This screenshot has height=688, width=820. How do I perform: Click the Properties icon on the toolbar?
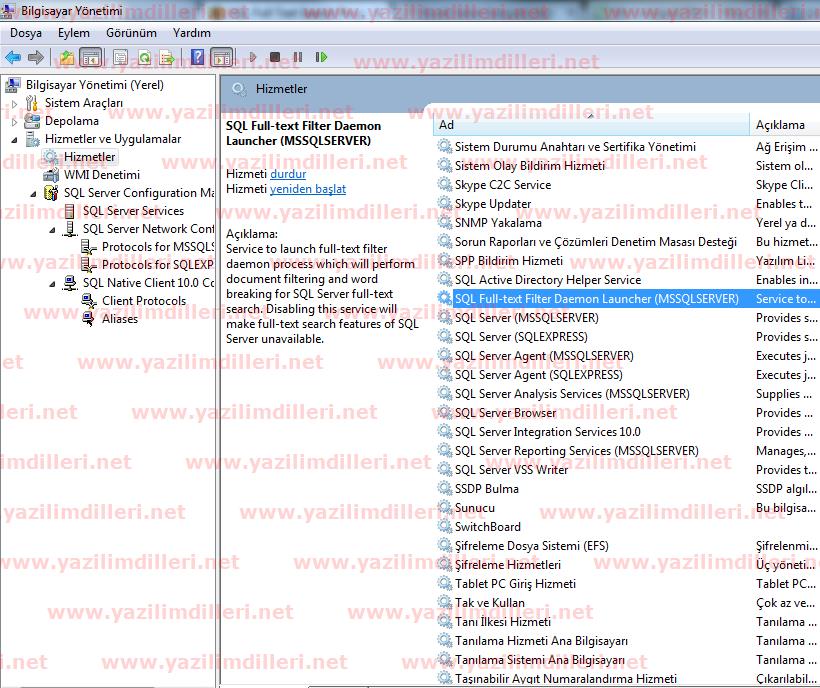[119, 57]
